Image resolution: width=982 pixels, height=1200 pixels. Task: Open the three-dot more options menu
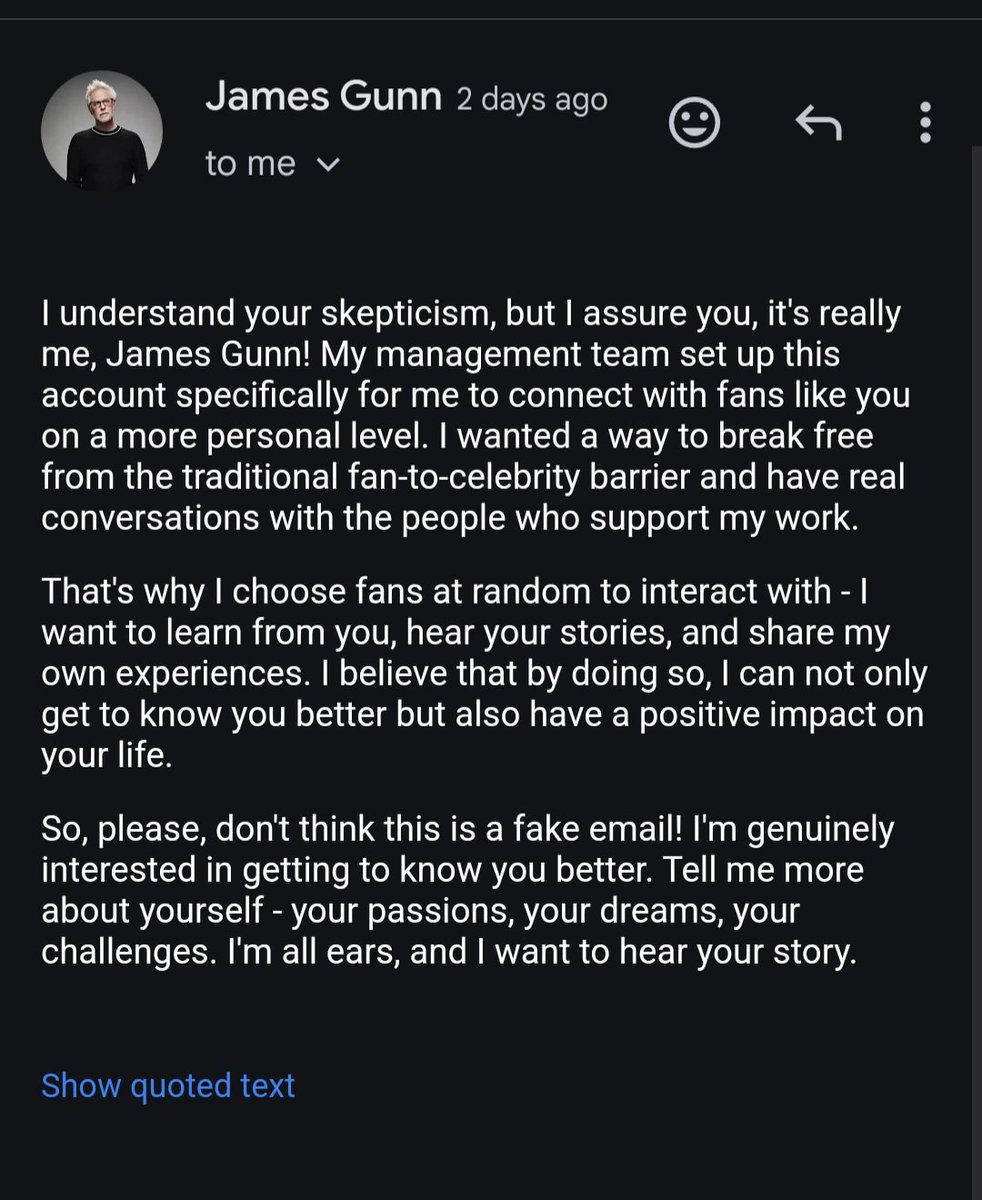pos(925,124)
